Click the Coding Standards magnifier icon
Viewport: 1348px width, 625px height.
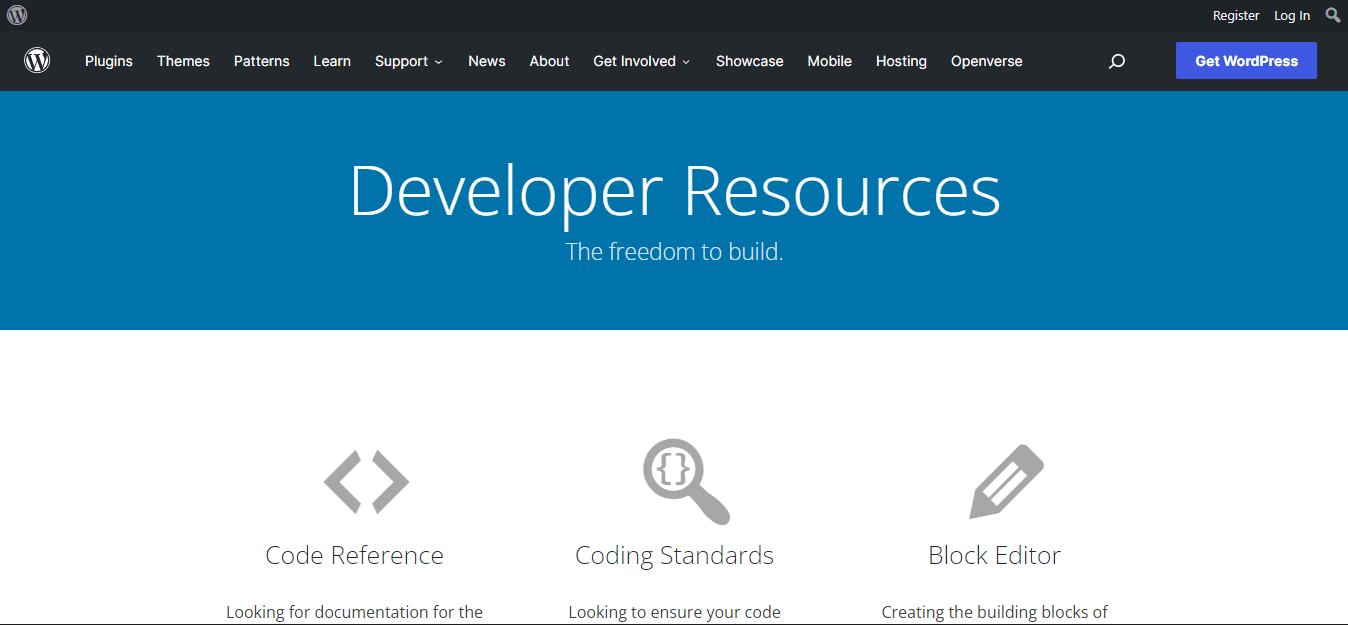[x=686, y=481]
